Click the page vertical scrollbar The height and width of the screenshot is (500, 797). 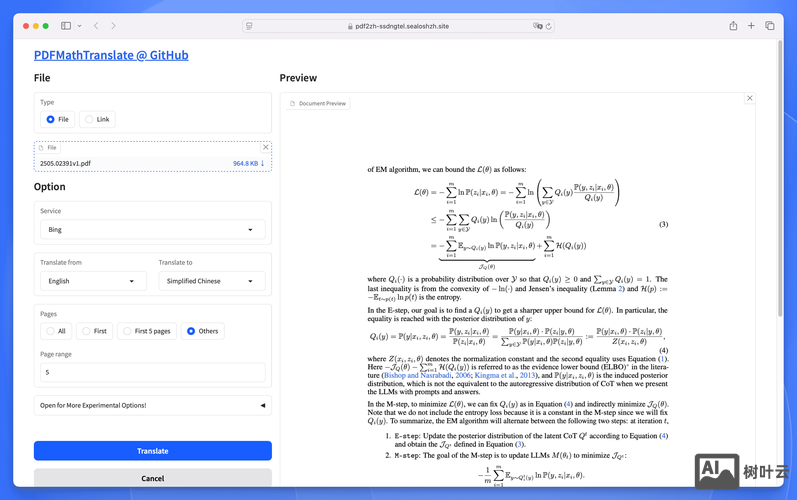[780, 178]
